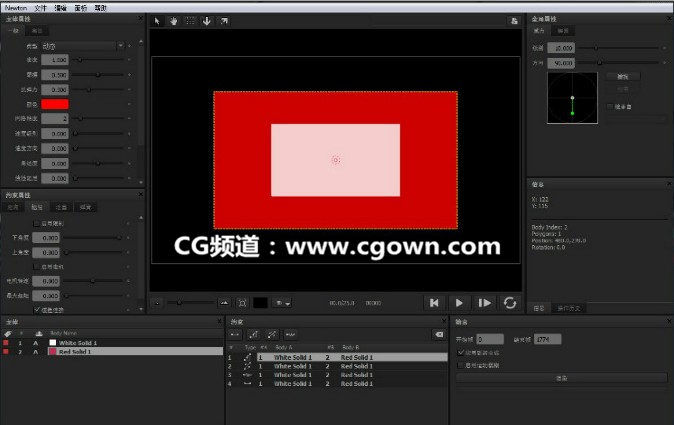Click the black background color swatch under preview

260,303
